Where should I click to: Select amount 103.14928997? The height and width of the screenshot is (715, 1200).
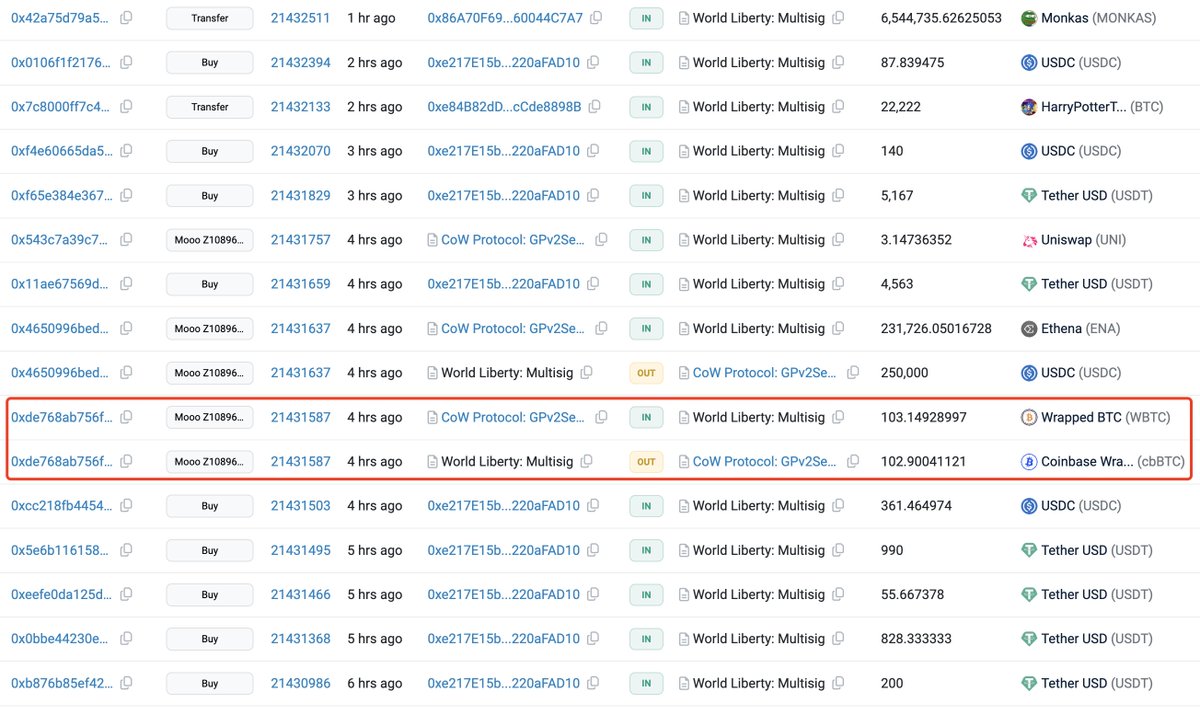click(x=924, y=417)
